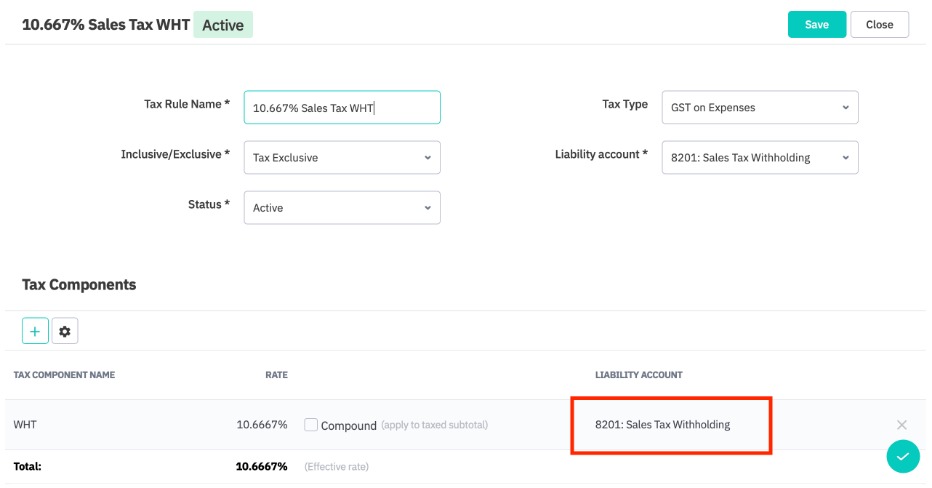
Task: Edit the 10.6667% component rate
Action: click(261, 424)
